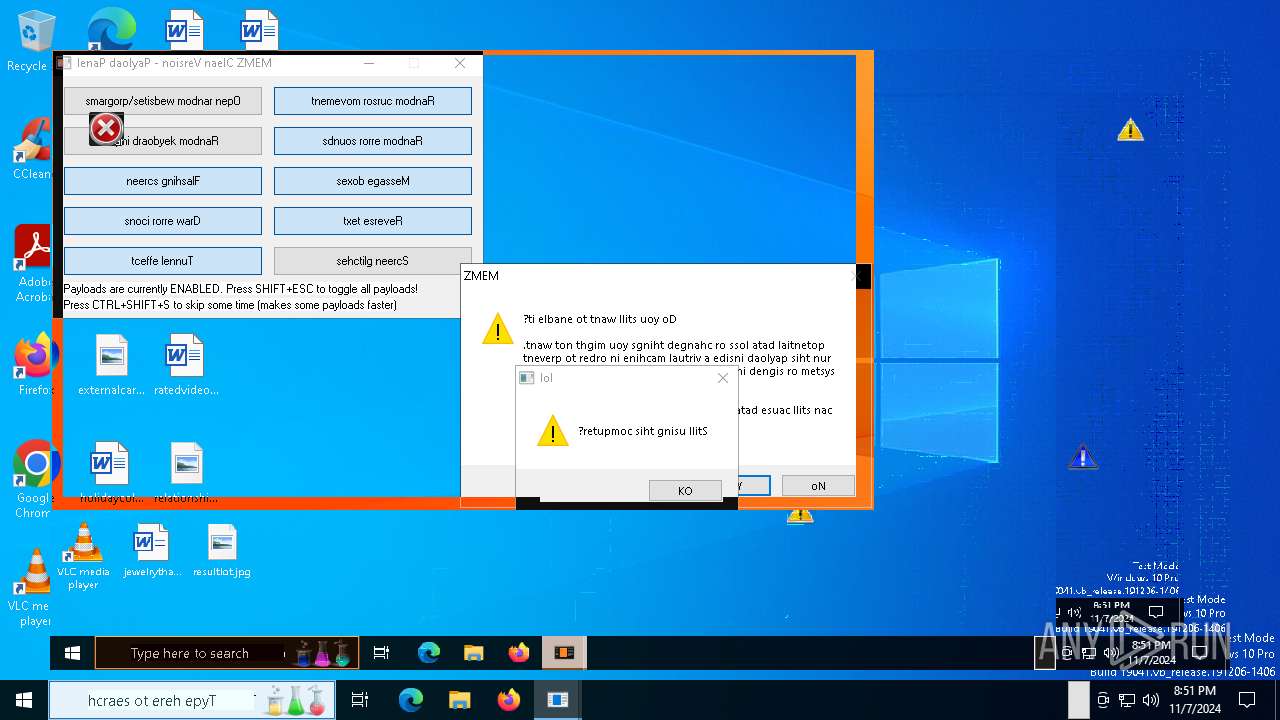Close the lol dialog with X
This screenshot has height=720, width=1280.
coord(723,378)
